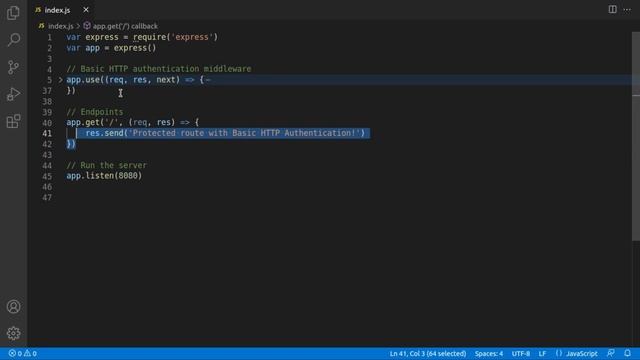Split the editor to the right
The width and height of the screenshot is (640, 360).
point(612,9)
